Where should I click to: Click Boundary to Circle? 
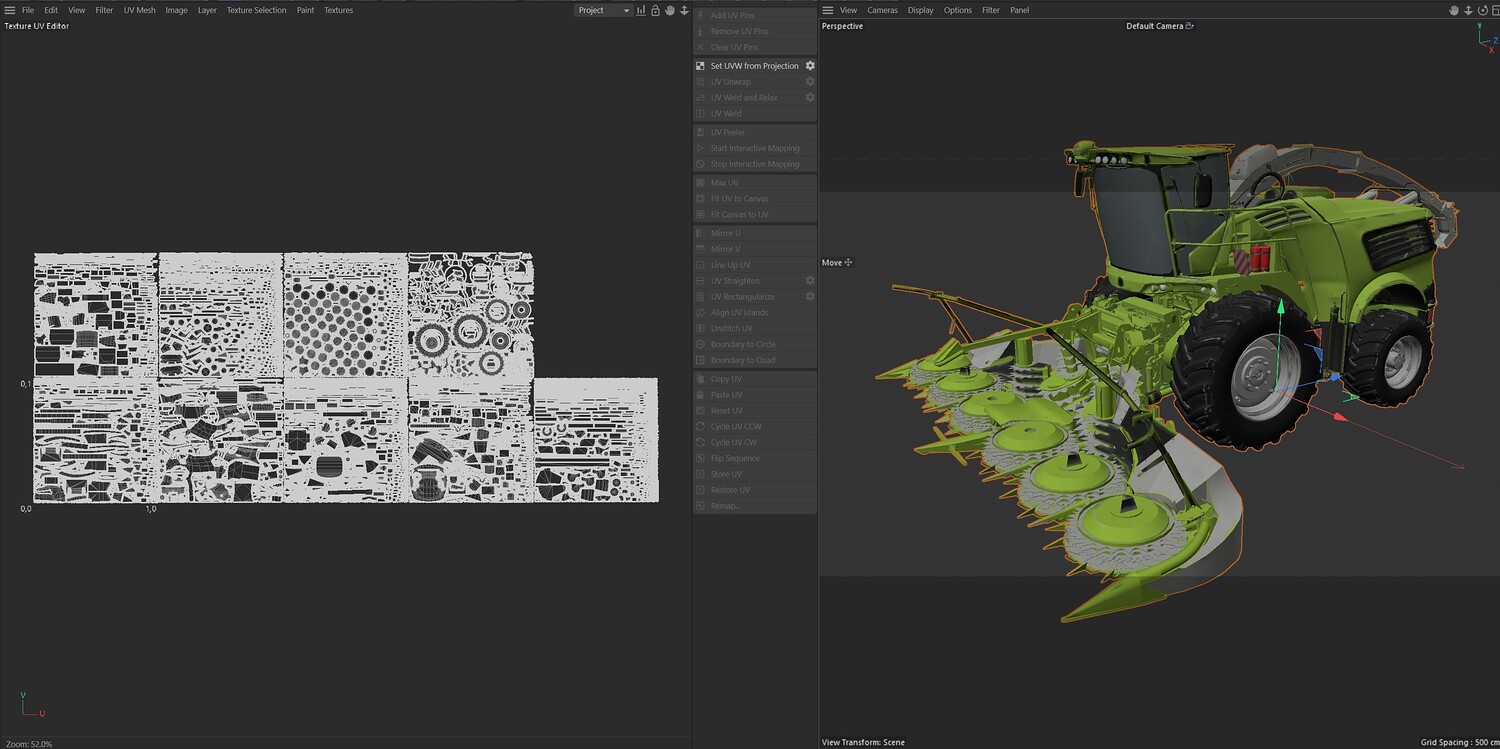click(x=755, y=345)
